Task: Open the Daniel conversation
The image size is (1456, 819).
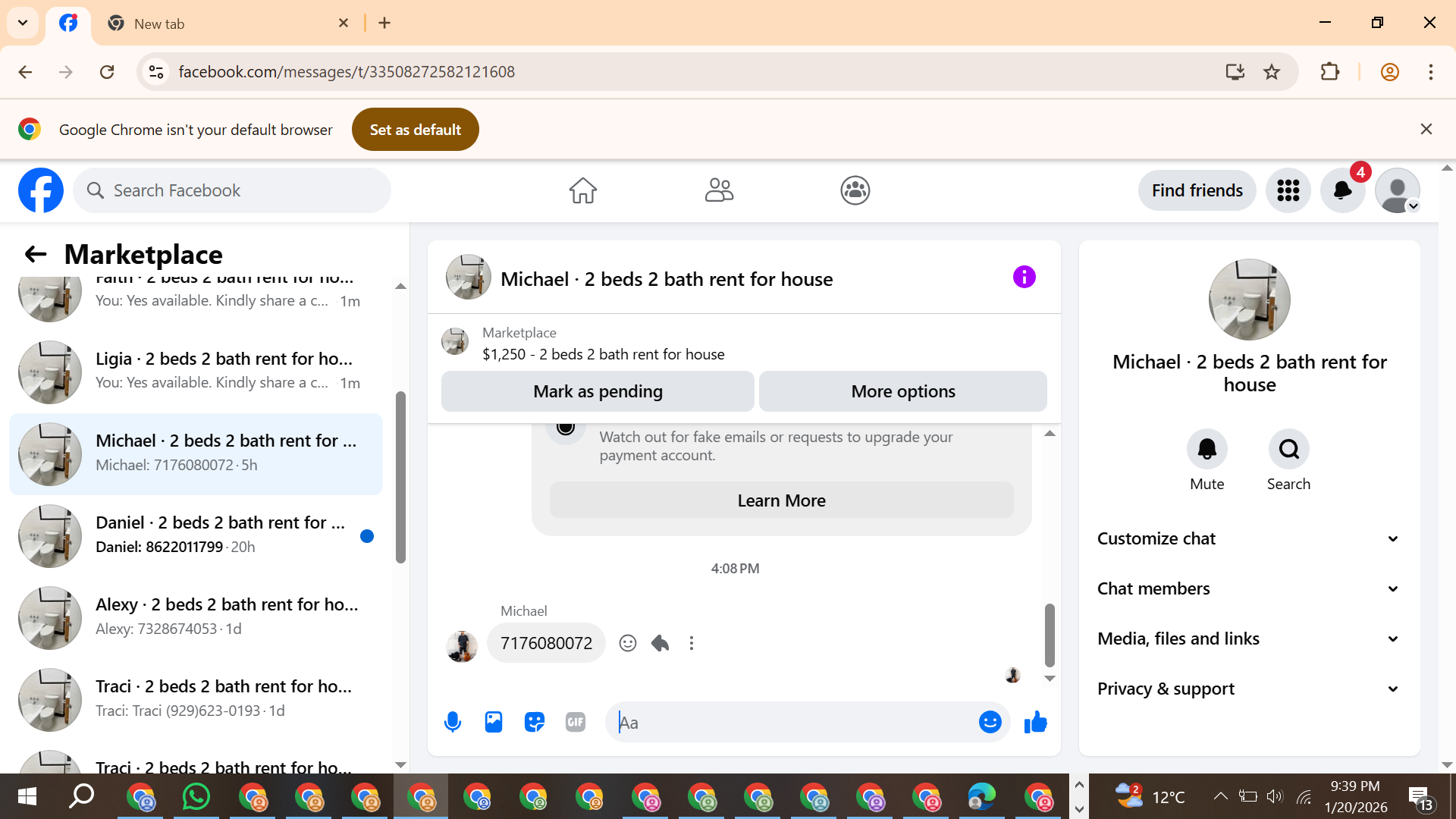Action: point(196,535)
